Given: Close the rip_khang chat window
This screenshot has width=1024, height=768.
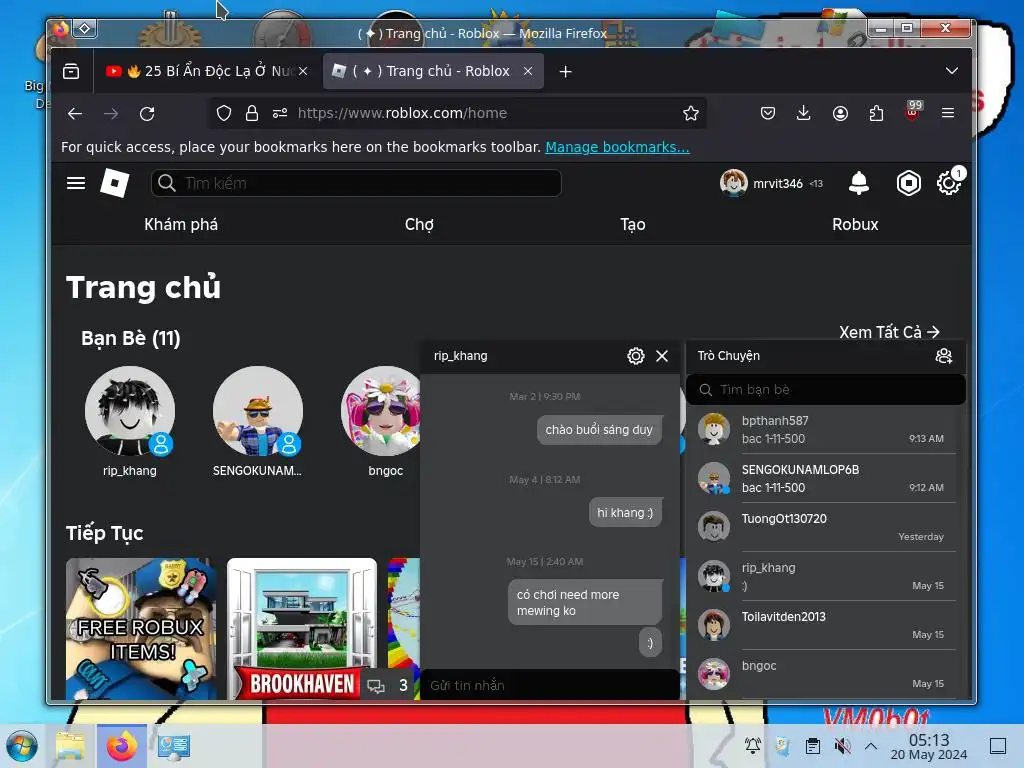Looking at the screenshot, I should tap(662, 356).
